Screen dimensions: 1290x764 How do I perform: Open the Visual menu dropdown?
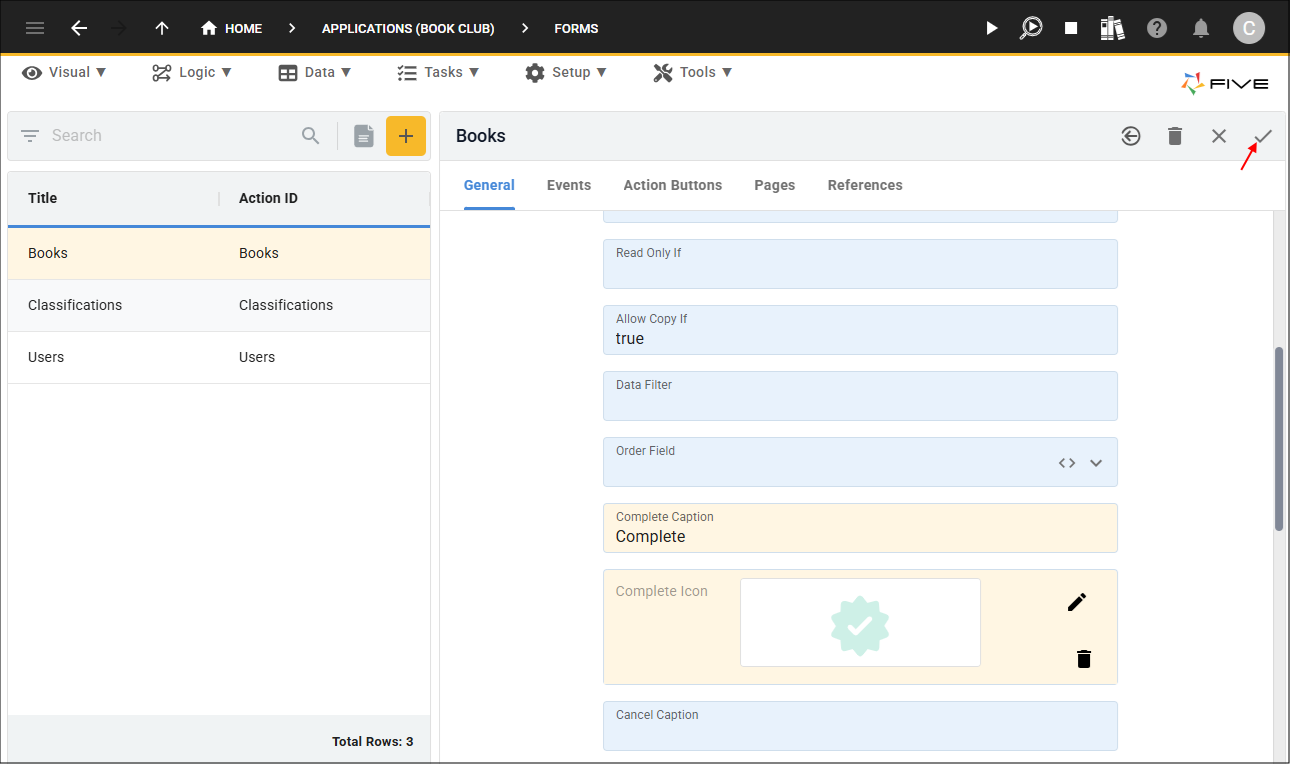(x=64, y=72)
